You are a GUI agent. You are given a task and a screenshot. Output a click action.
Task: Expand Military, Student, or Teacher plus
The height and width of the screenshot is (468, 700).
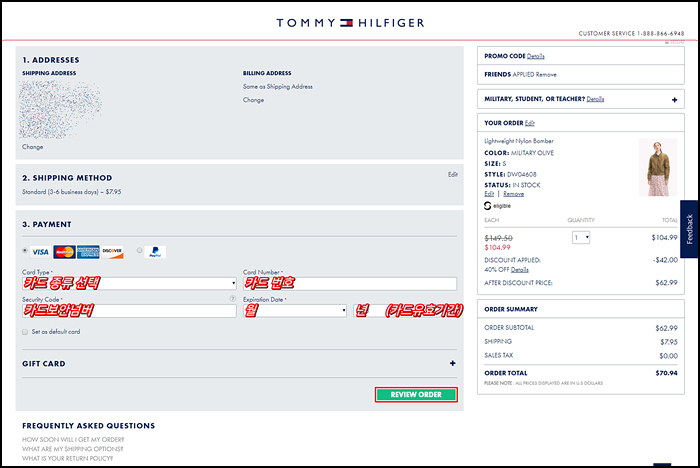pyautogui.click(x=675, y=100)
